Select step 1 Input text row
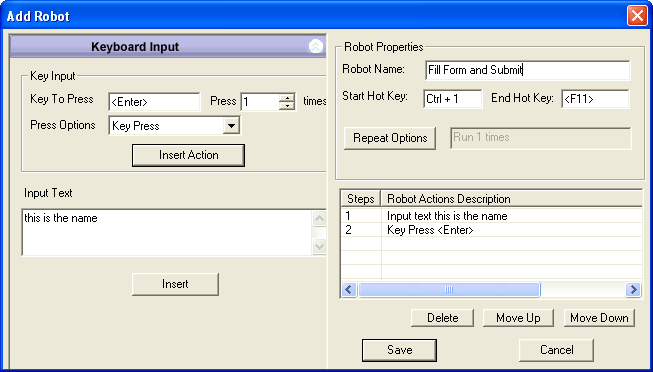Image resolution: width=653 pixels, height=372 pixels. [x=492, y=216]
